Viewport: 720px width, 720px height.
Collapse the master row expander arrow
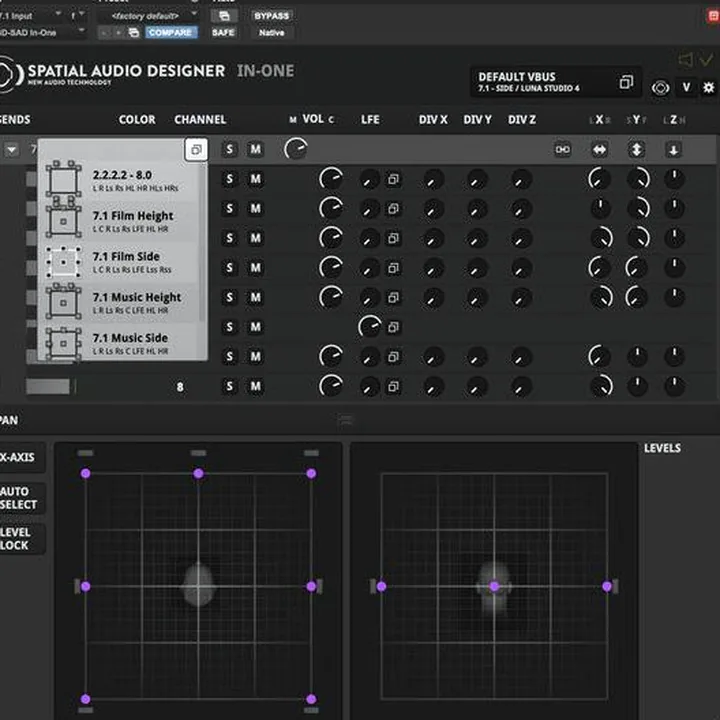11,149
